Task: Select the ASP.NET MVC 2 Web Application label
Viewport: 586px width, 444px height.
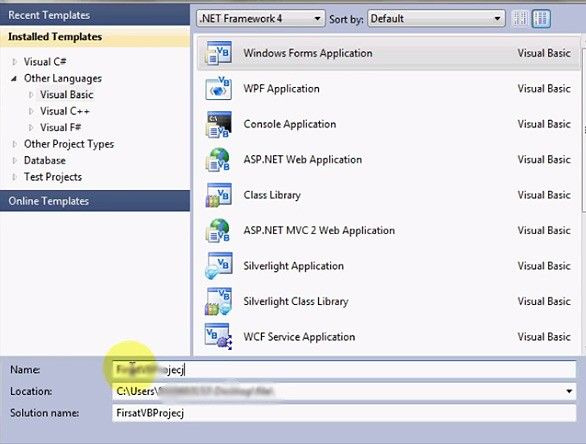Action: pyautogui.click(x=319, y=231)
